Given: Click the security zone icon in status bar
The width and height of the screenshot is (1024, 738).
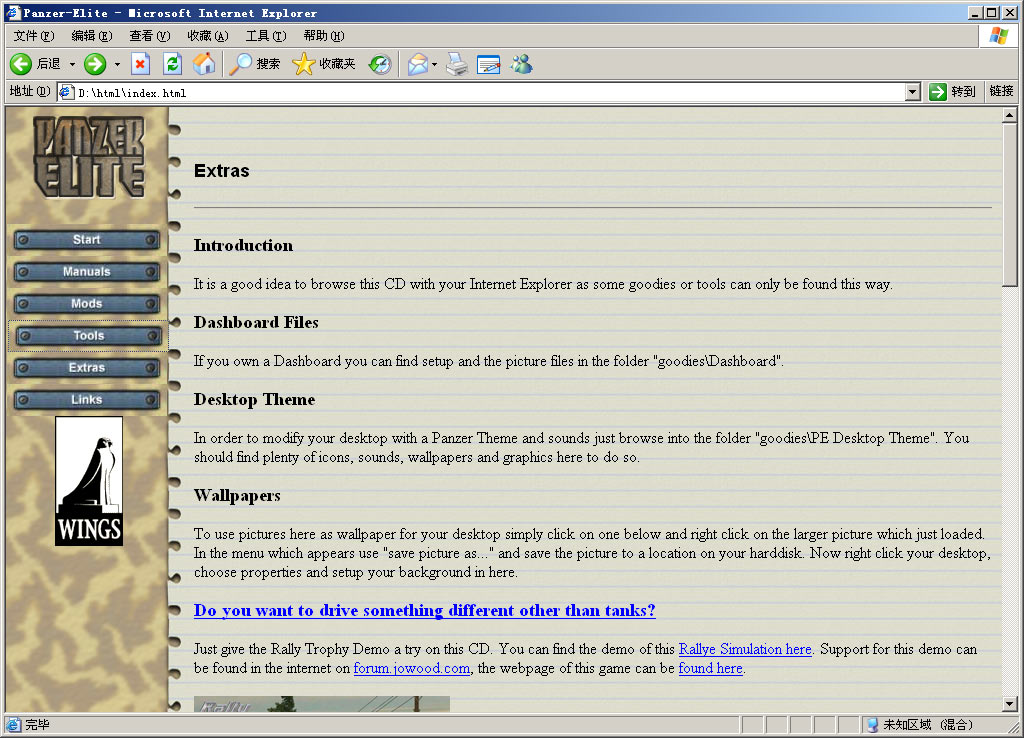Looking at the screenshot, I should pyautogui.click(x=872, y=724).
